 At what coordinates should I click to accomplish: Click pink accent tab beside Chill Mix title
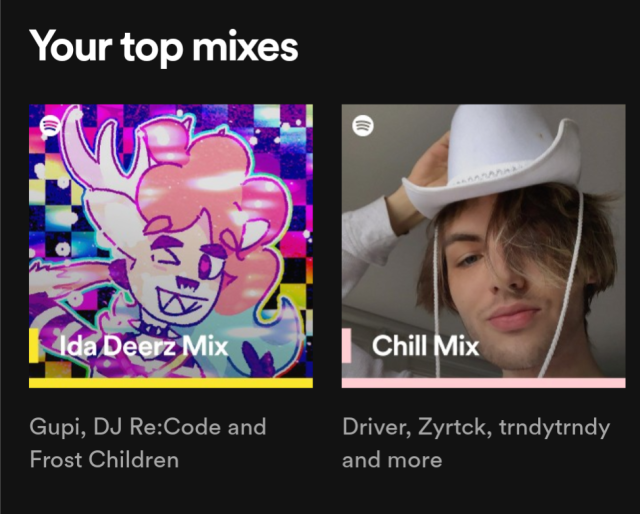pyautogui.click(x=346, y=346)
